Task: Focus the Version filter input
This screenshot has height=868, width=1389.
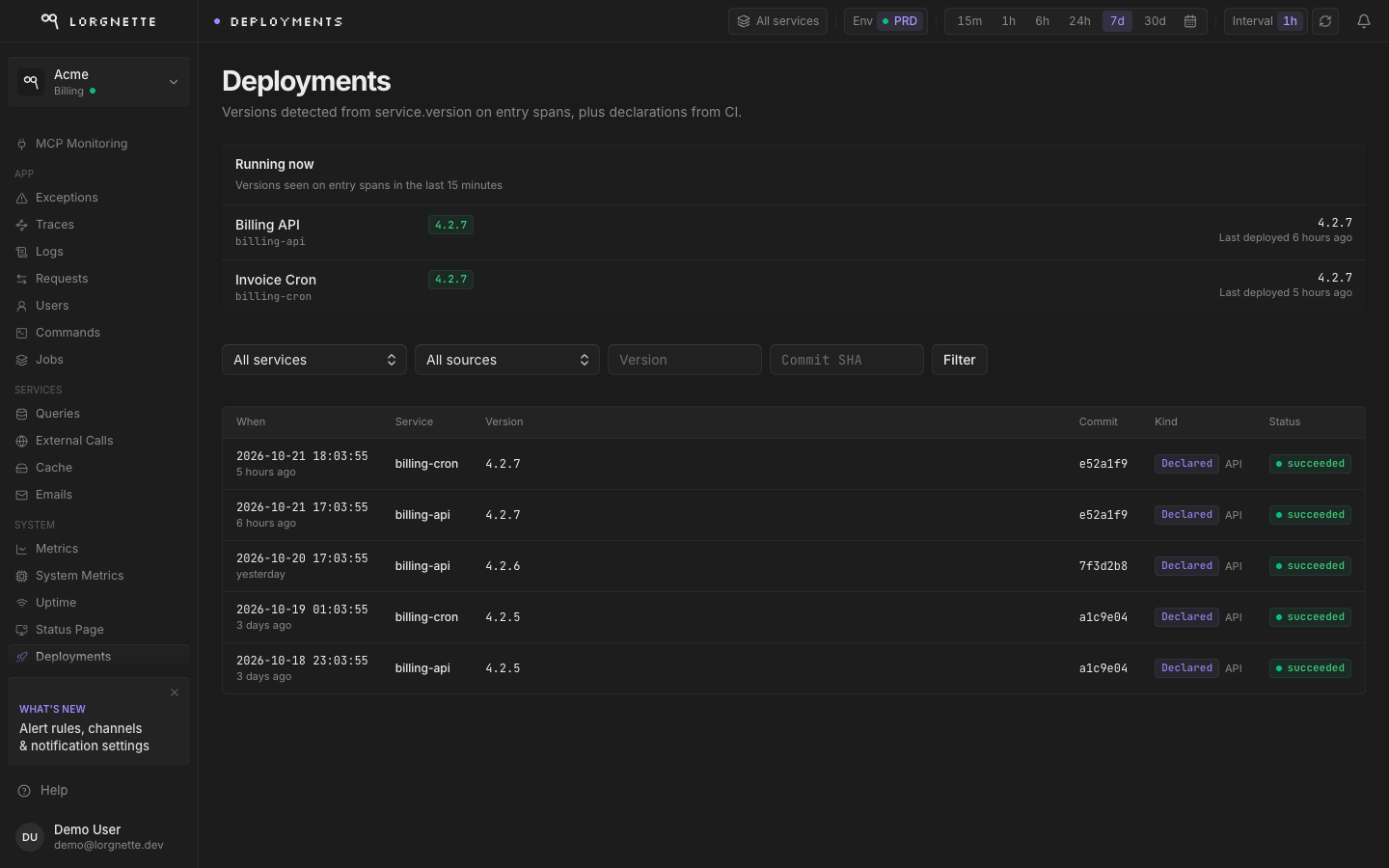Action: pos(685,360)
